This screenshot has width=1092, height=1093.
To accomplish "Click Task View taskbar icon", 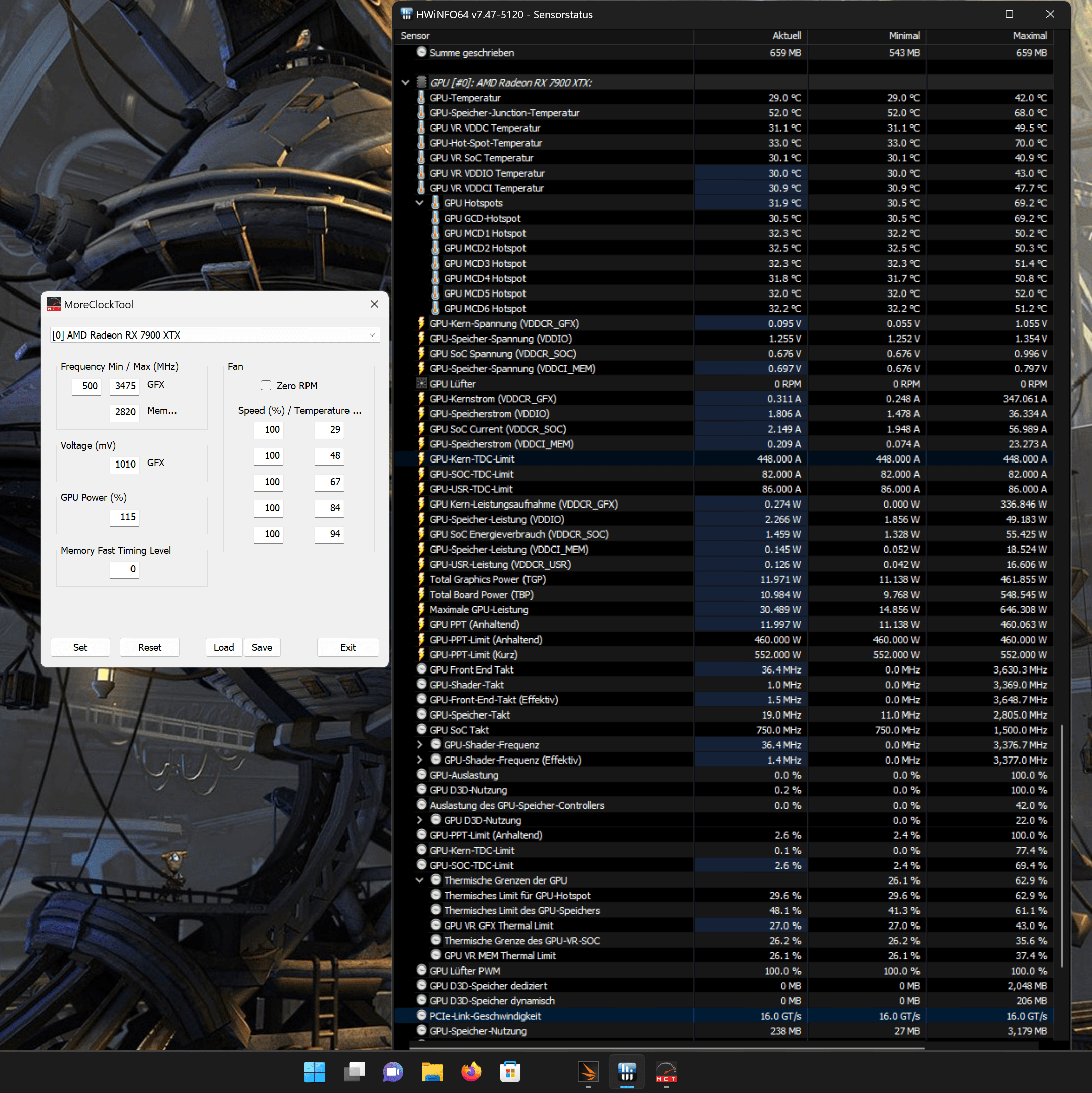I will tap(354, 1072).
